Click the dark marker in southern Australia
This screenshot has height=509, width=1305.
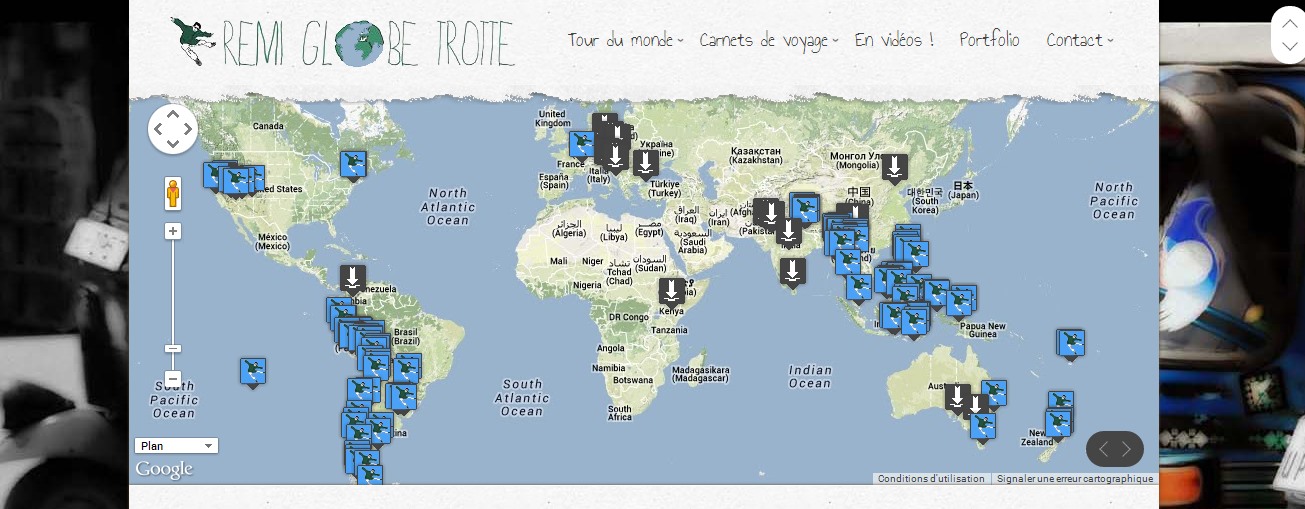click(958, 397)
